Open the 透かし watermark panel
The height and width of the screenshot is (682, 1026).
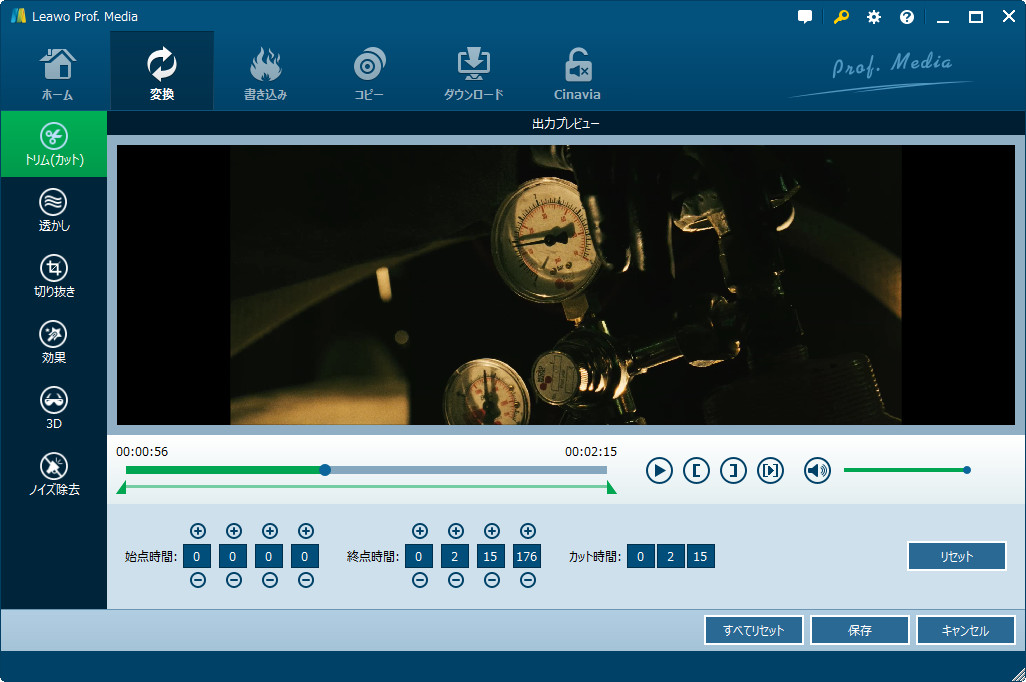click(x=54, y=211)
